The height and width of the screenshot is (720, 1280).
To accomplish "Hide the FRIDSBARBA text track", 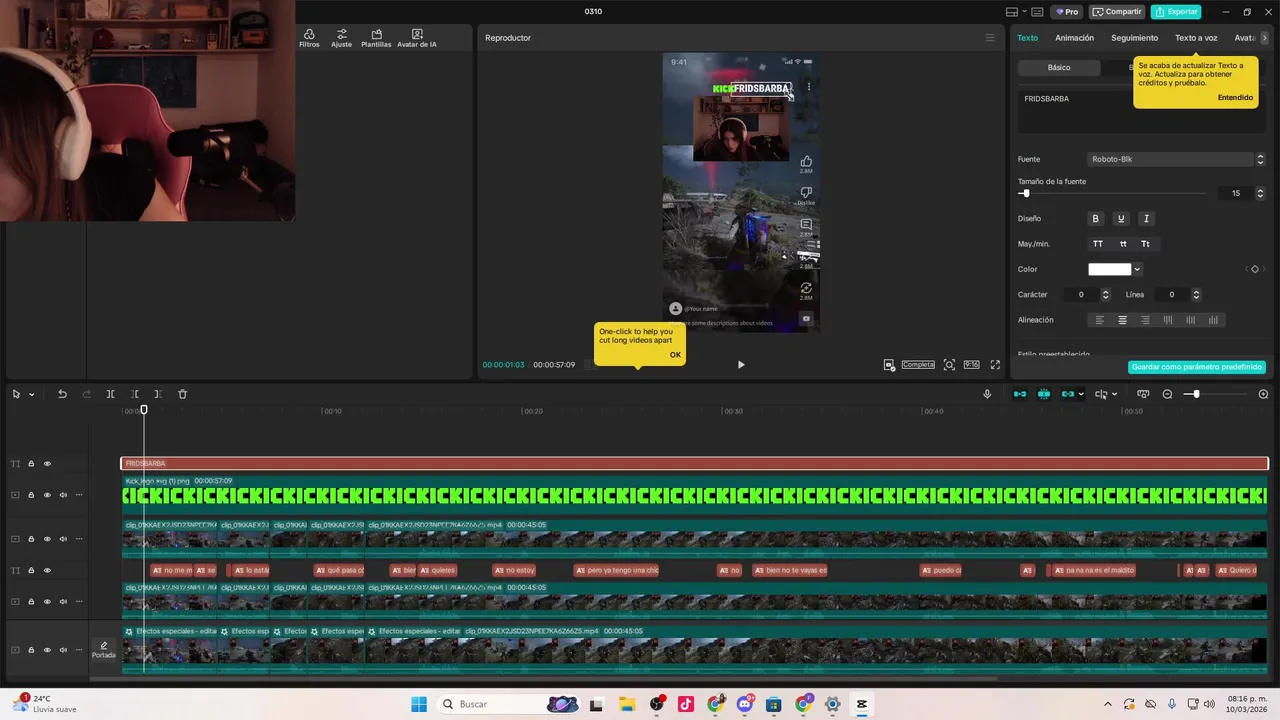I will [47, 464].
